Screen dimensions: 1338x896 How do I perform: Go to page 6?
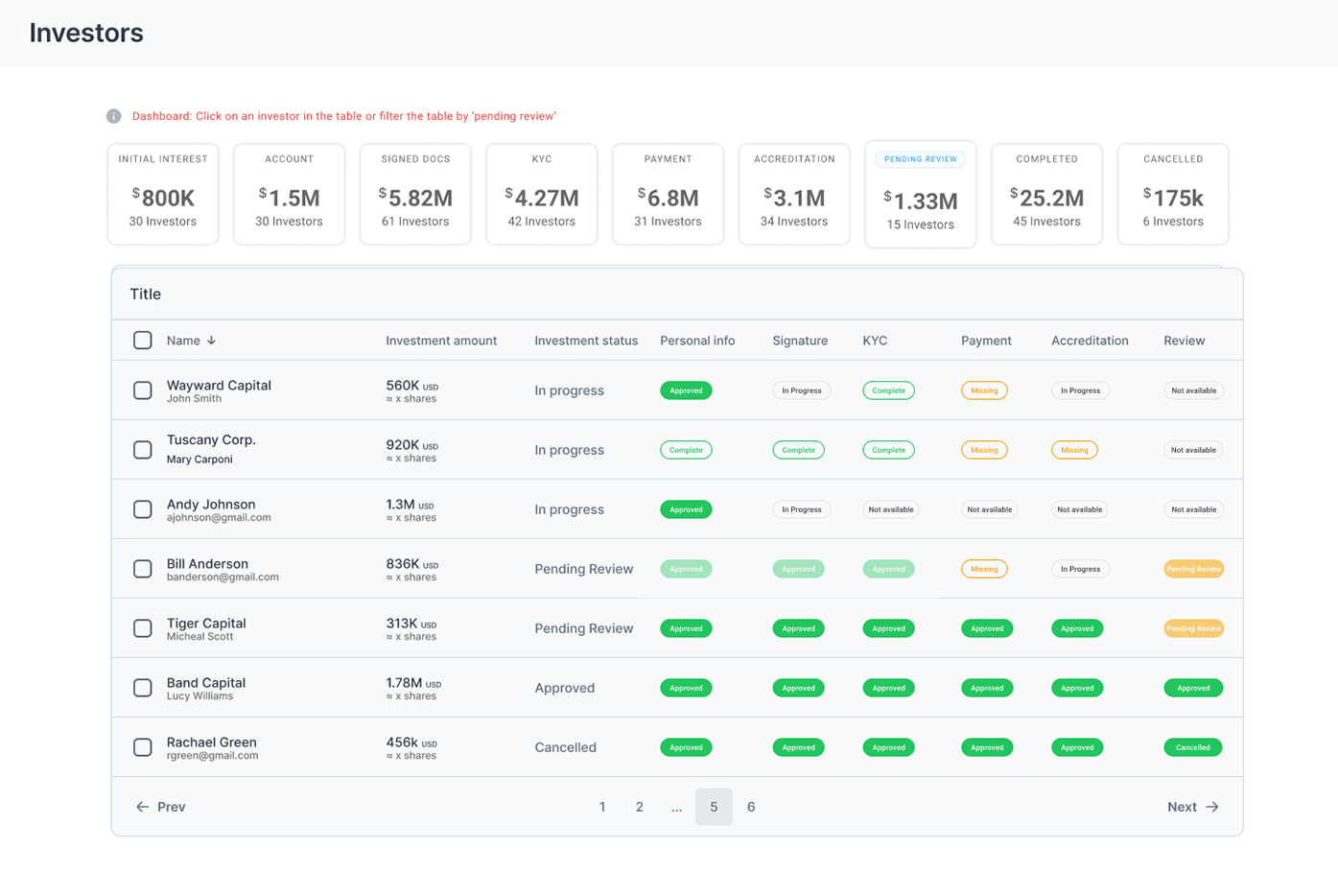[751, 807]
